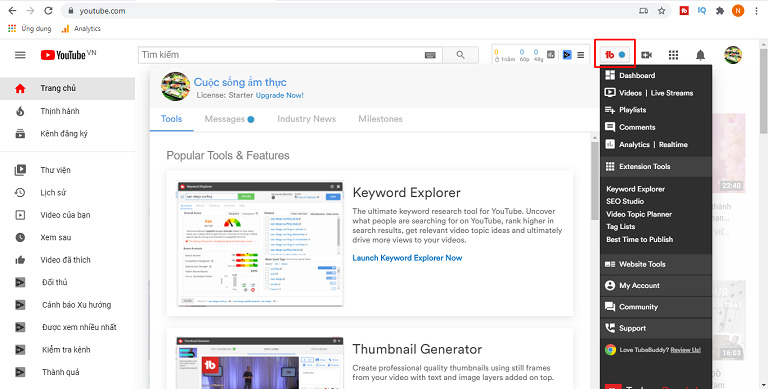Click the Tìm kiếm search field

[x=282, y=55]
